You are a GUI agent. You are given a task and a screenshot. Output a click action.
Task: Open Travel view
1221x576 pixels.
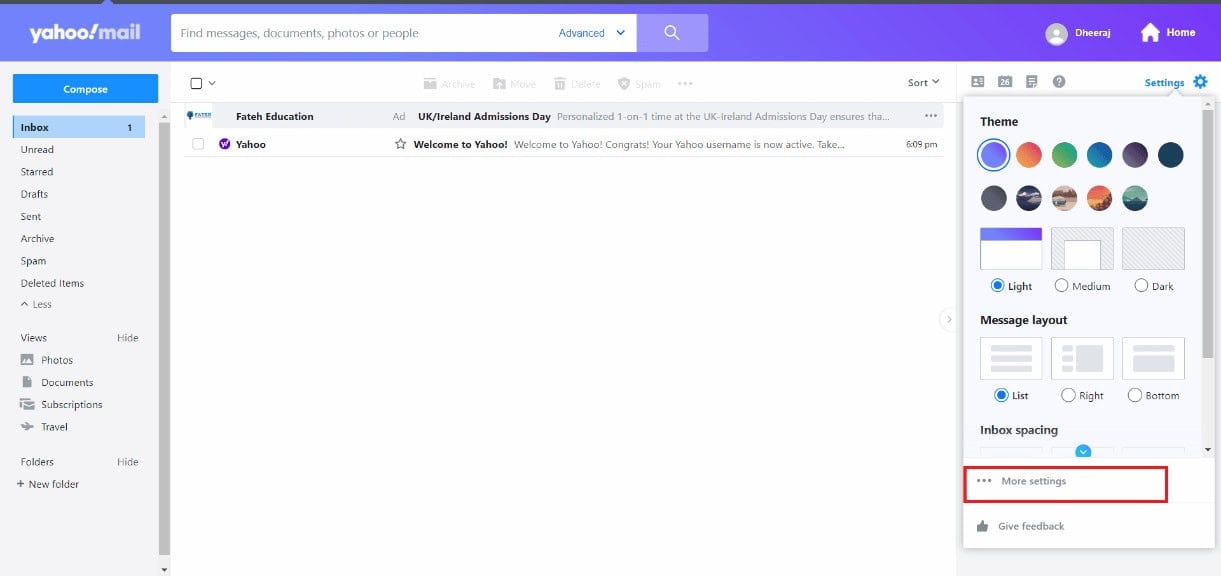pos(45,426)
